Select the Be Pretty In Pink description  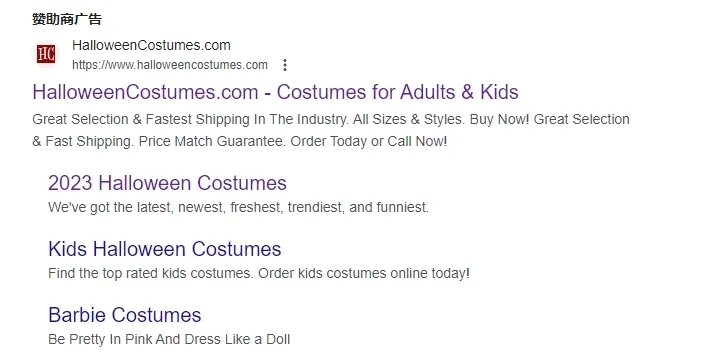(x=169, y=339)
